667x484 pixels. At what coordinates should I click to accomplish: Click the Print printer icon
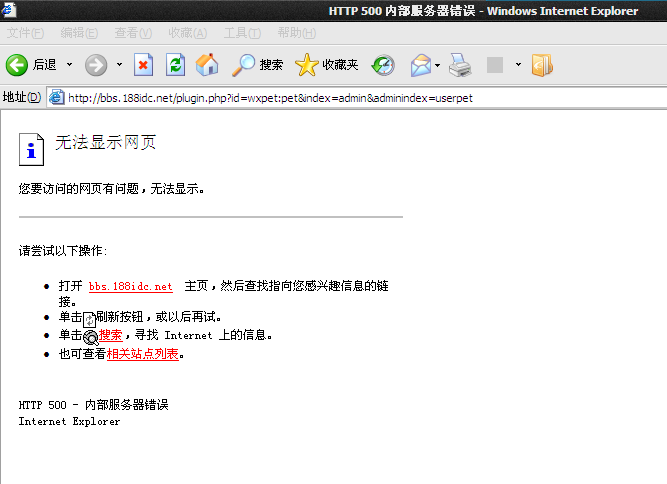pos(460,65)
